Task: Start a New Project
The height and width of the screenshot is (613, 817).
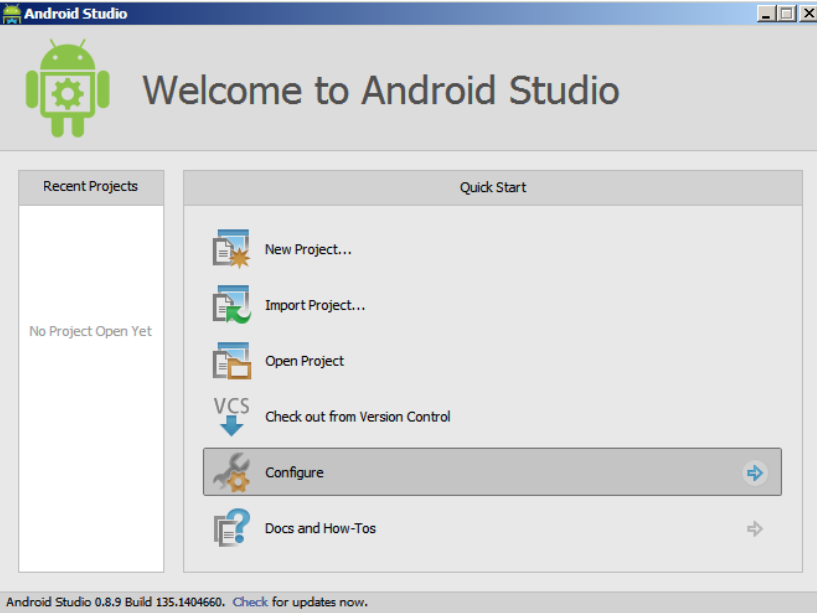Action: pyautogui.click(x=308, y=250)
